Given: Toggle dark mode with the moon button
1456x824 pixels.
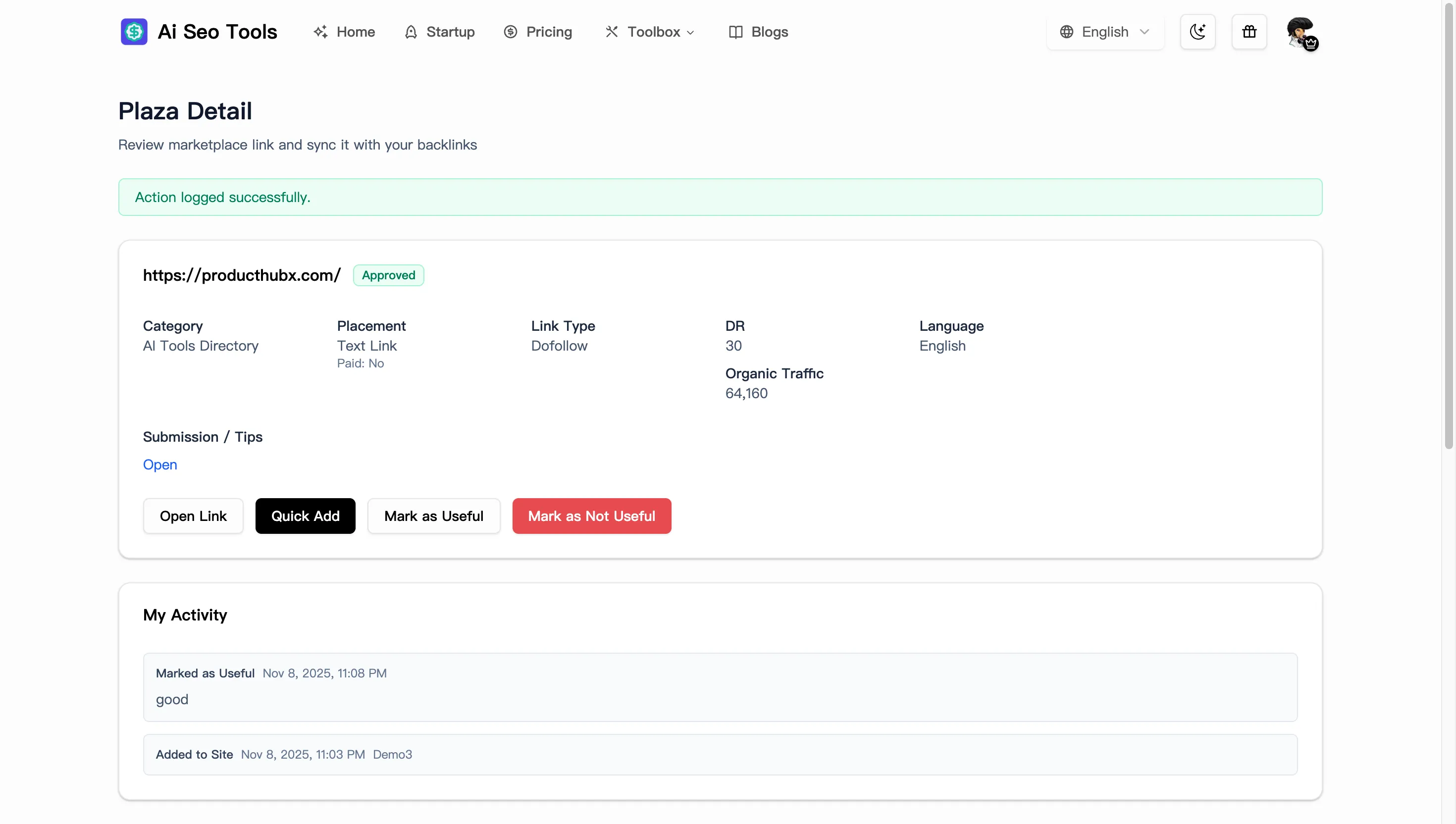Looking at the screenshot, I should click(x=1197, y=32).
